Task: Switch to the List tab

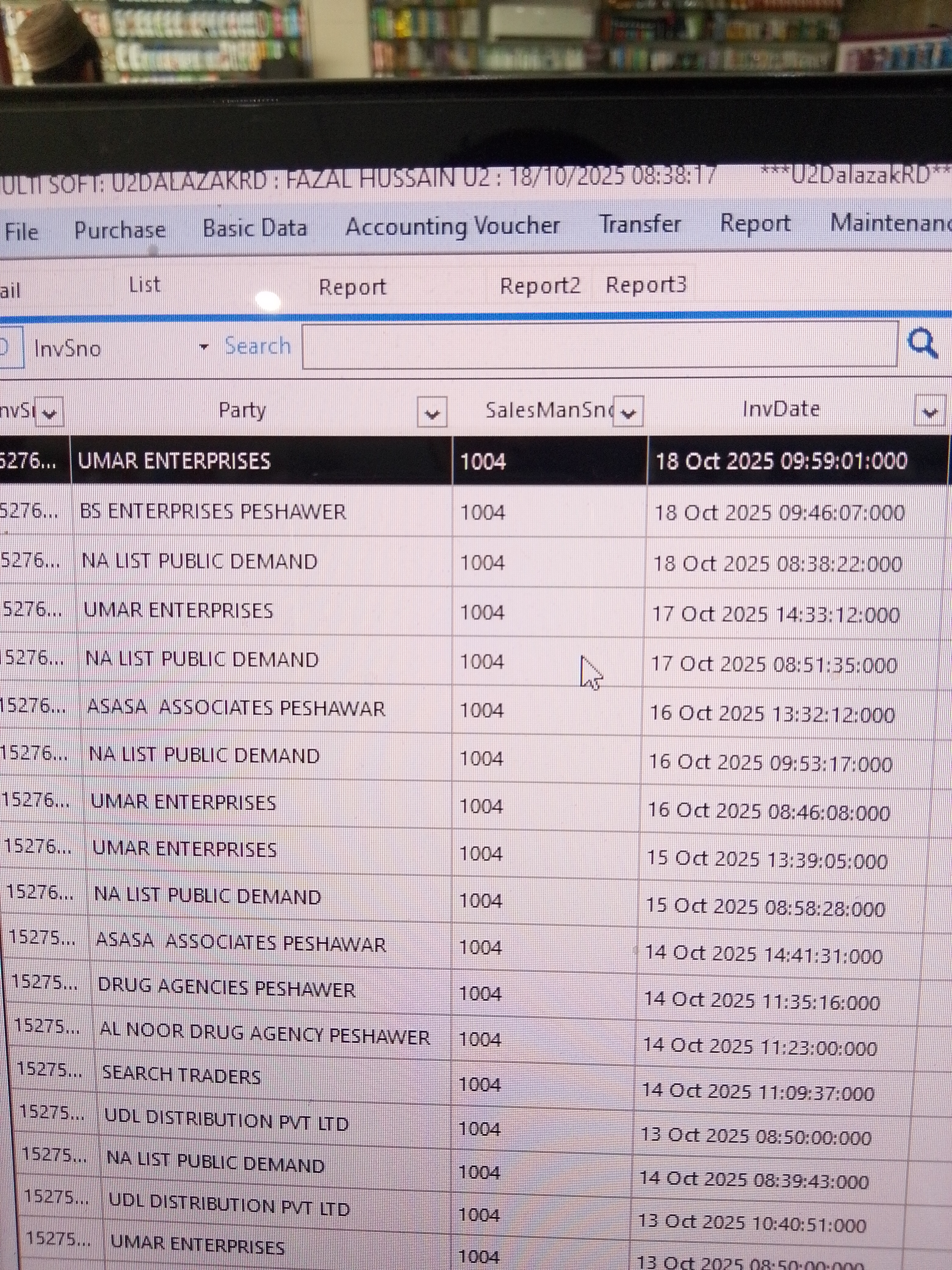Action: click(144, 285)
